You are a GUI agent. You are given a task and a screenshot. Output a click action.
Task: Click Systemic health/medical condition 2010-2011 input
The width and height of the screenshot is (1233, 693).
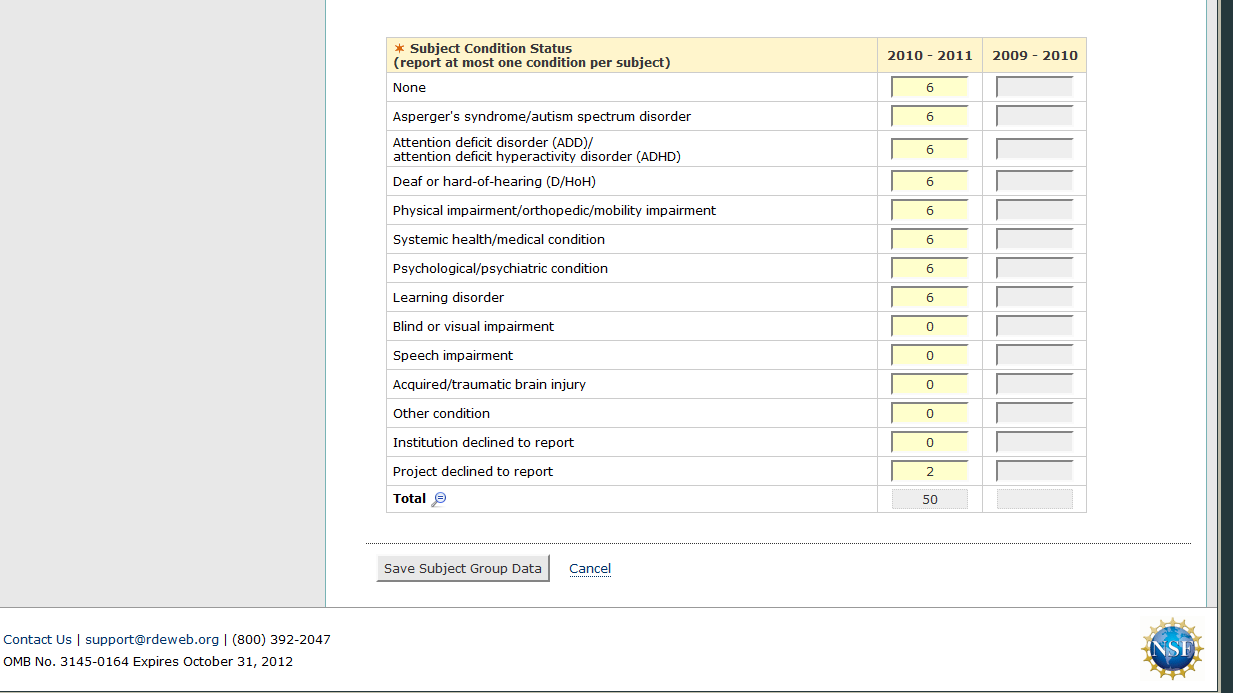929,240
